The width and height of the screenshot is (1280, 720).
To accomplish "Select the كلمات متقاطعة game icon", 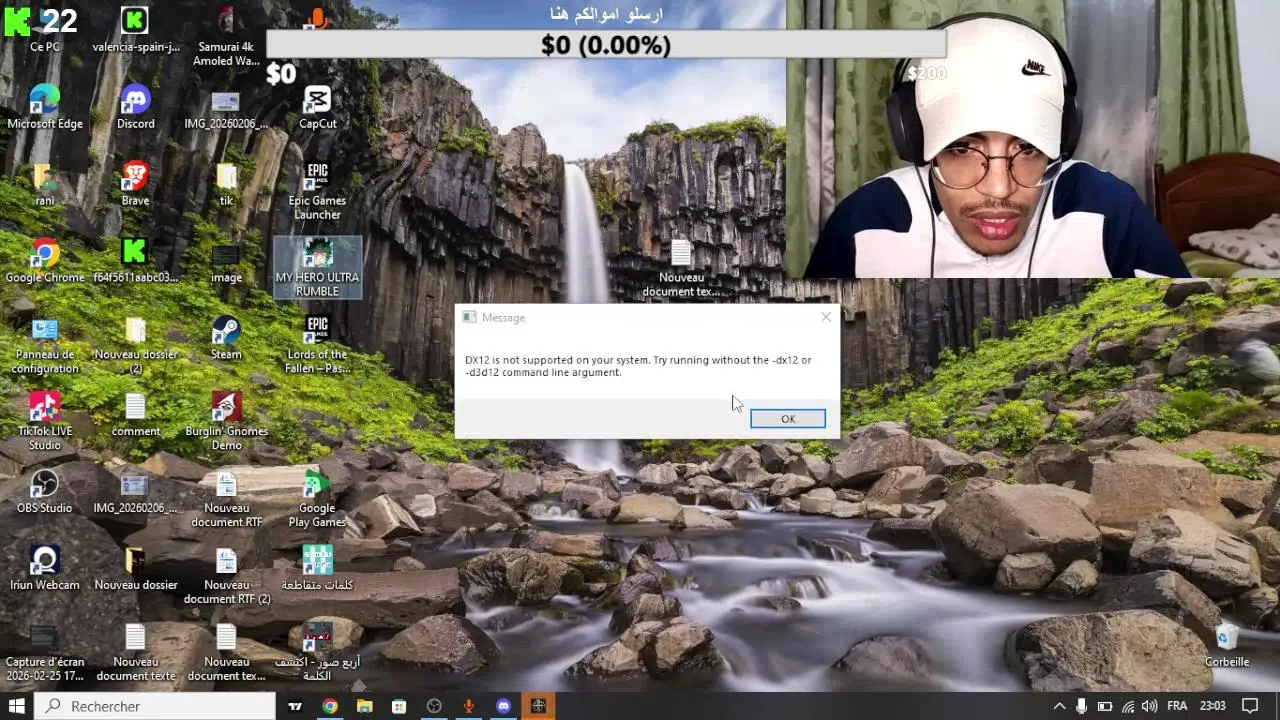I will pos(317,569).
